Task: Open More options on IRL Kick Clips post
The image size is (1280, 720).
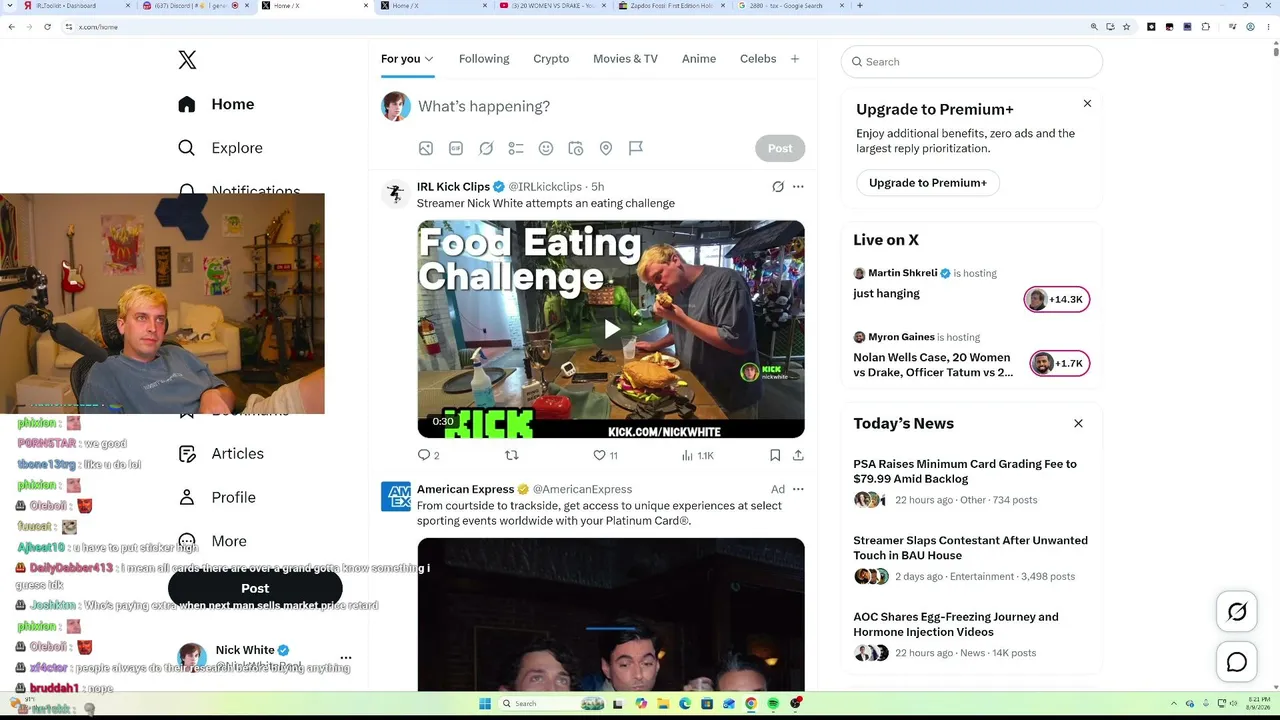Action: pos(798,187)
